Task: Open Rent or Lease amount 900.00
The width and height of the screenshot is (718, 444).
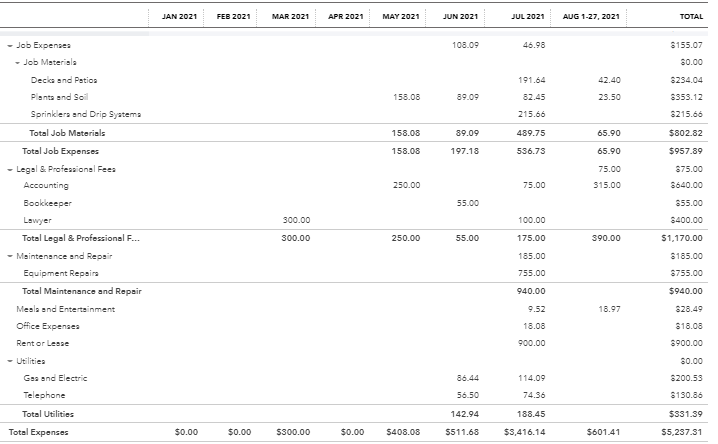Action: point(532,343)
